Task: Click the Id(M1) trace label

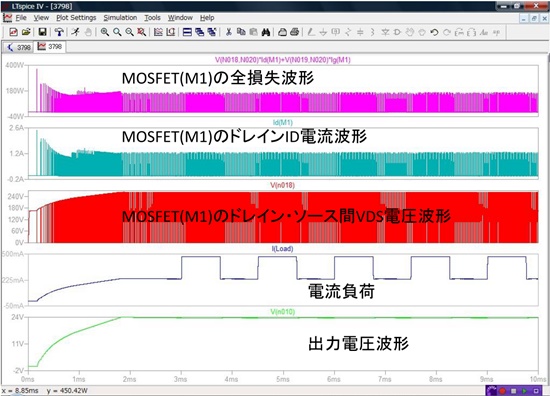Action: tap(283, 122)
